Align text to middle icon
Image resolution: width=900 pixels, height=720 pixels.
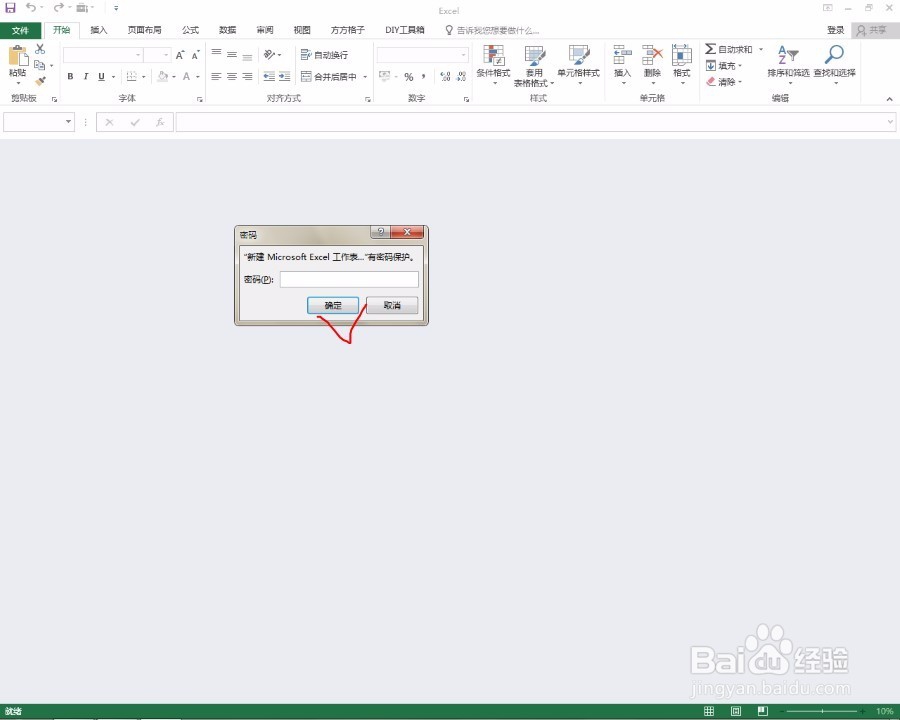tap(232, 55)
